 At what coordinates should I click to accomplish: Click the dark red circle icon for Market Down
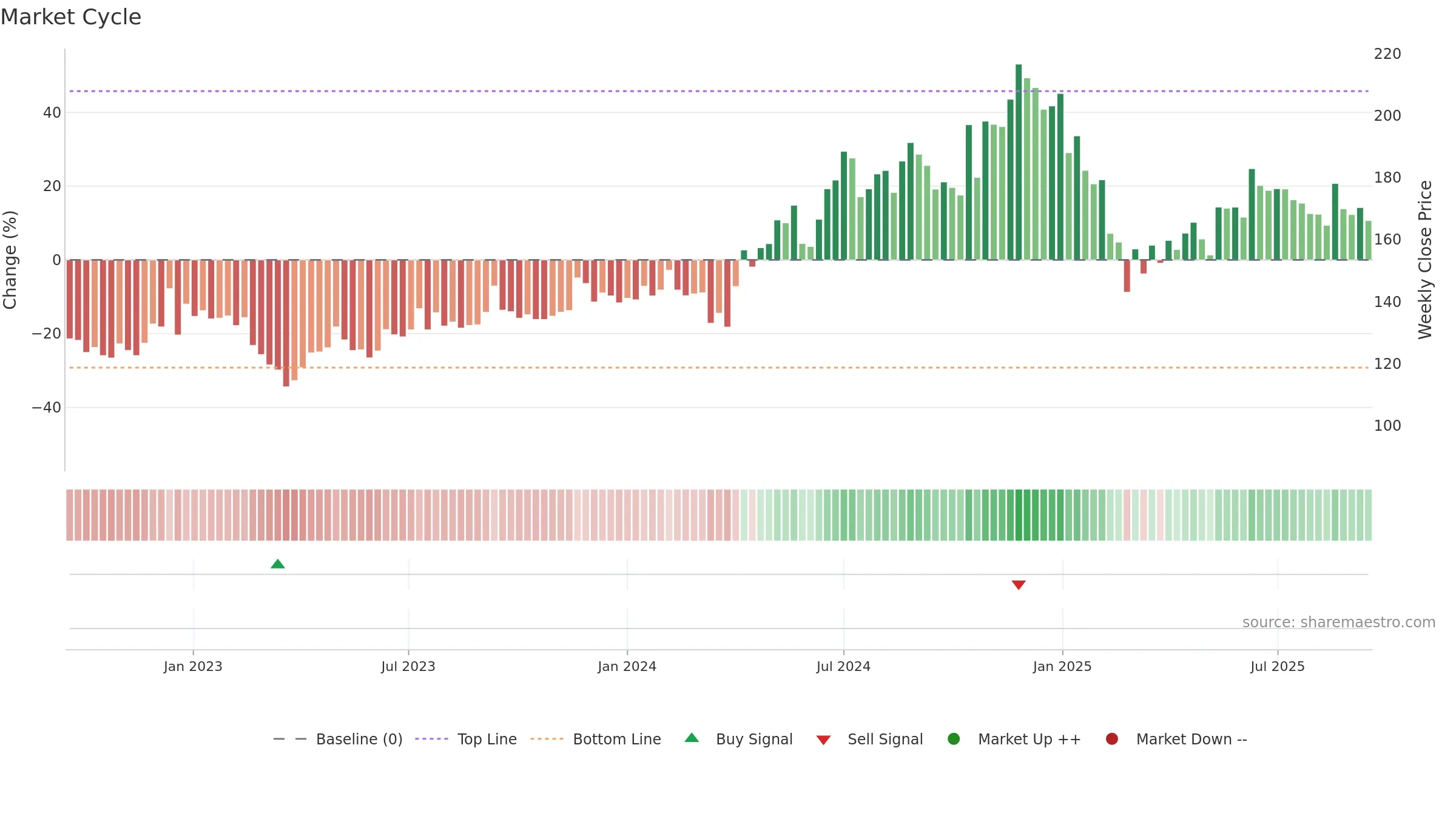tap(1112, 738)
